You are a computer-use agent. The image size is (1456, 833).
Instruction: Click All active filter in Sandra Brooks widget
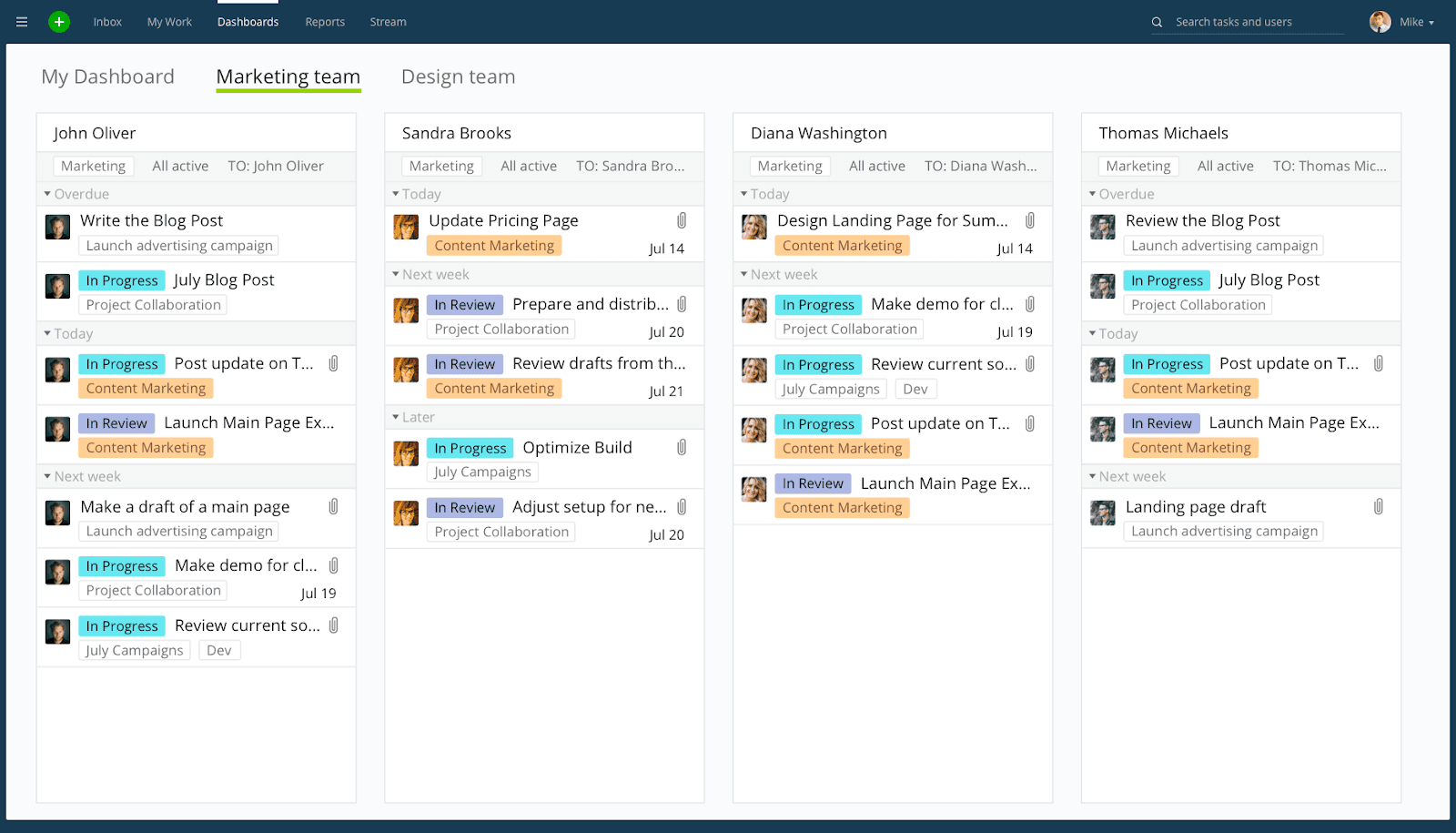coord(529,166)
